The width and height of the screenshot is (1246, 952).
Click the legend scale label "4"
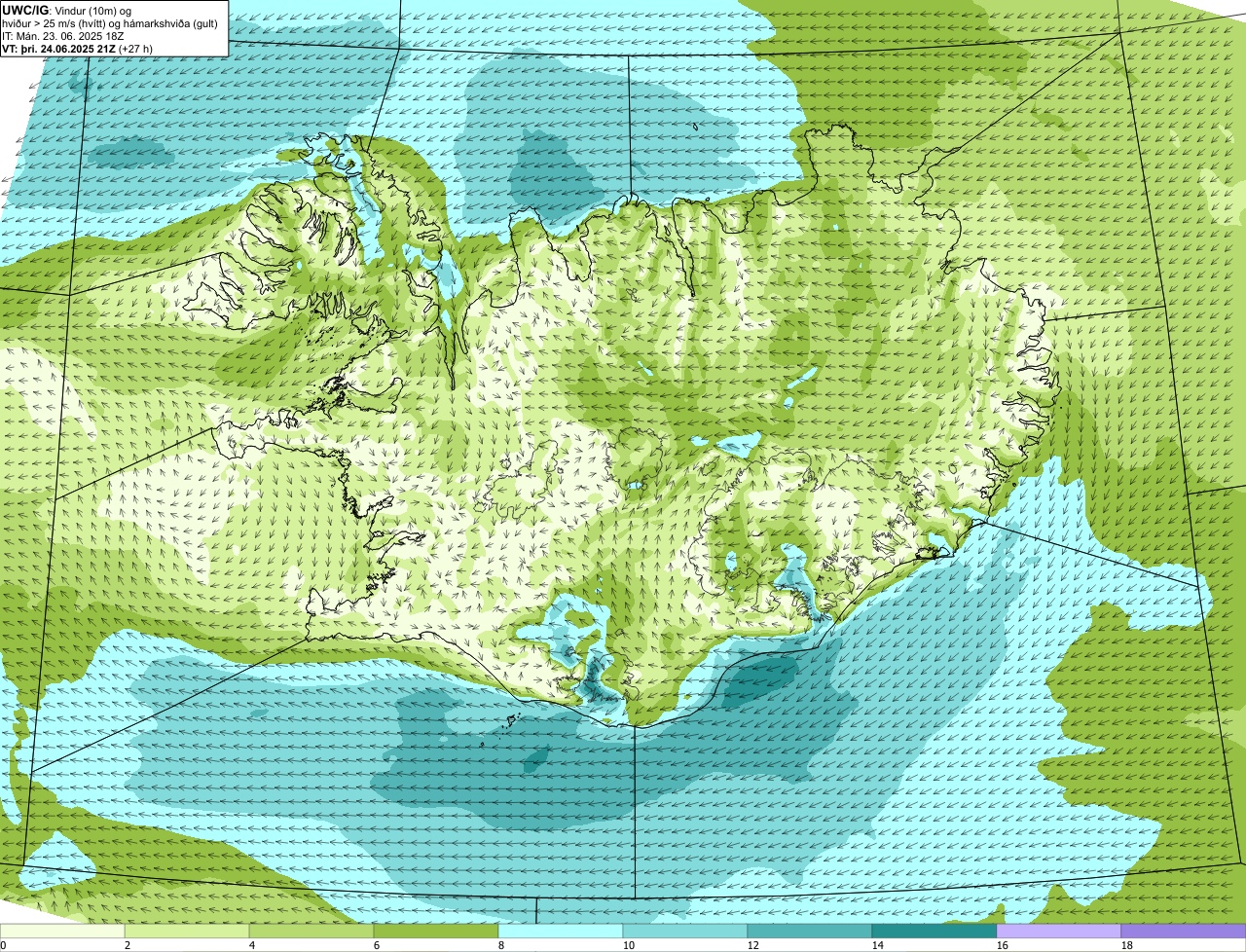click(252, 945)
